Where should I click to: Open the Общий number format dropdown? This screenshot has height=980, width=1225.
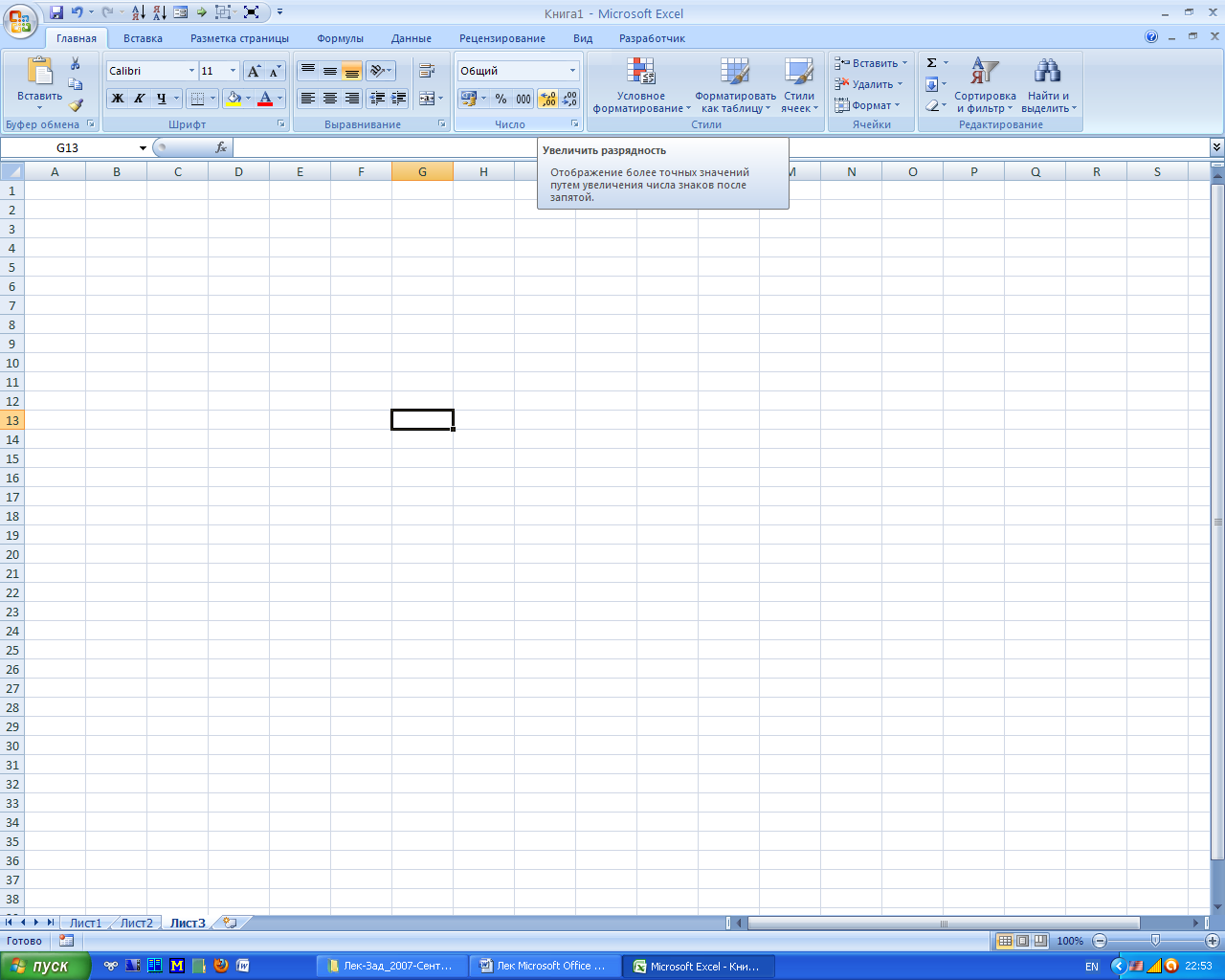click(x=573, y=71)
